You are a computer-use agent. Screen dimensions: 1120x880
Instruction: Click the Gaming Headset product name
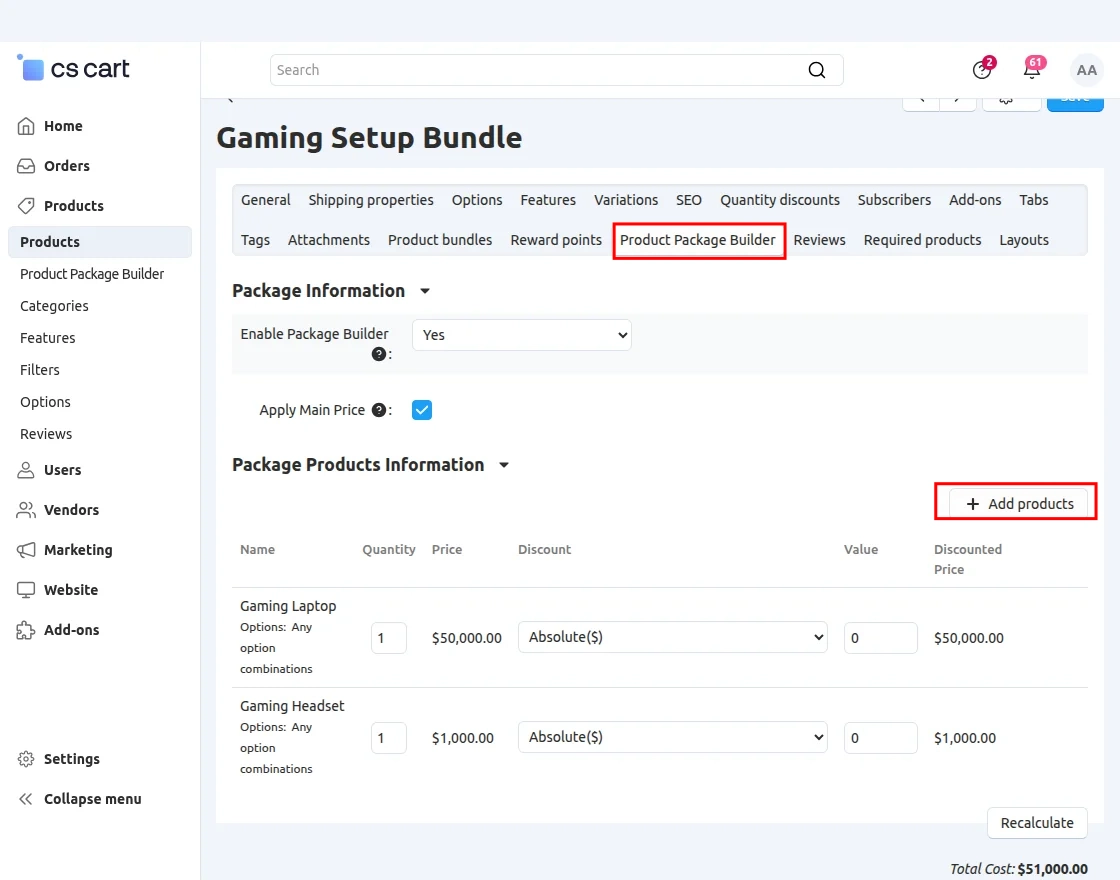[292, 706]
